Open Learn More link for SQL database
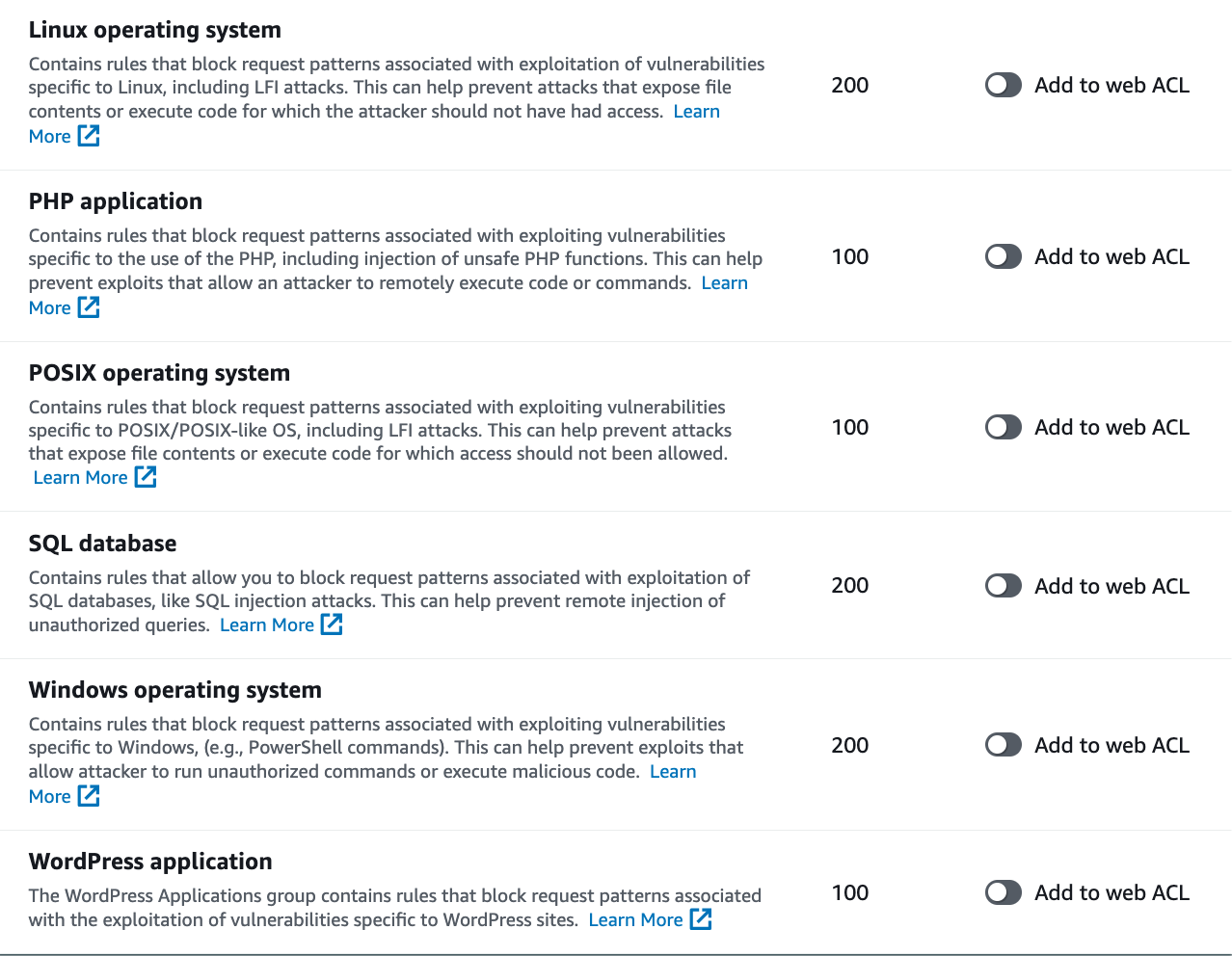1232x956 pixels. [x=267, y=624]
